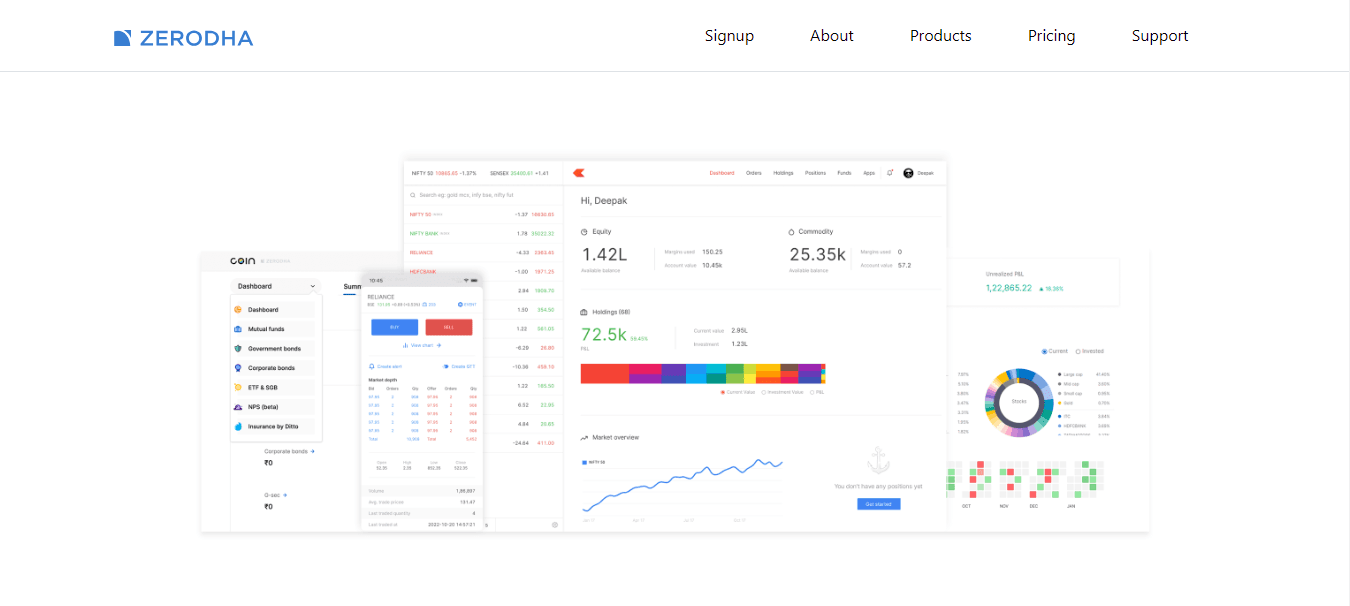
Task: Select the Current portfolio radio button
Action: coord(1043,351)
